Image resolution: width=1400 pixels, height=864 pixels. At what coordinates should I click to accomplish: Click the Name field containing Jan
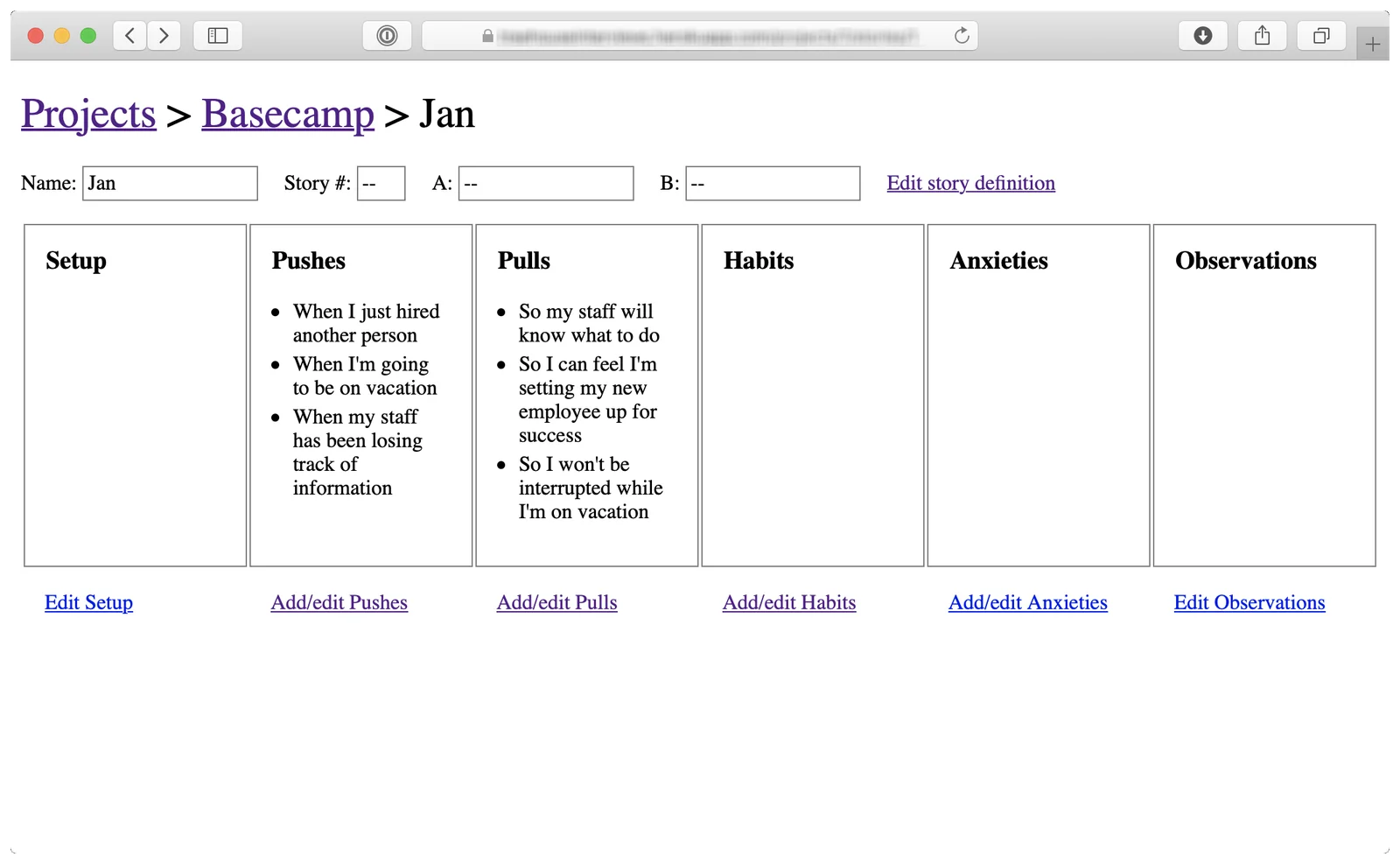(x=170, y=183)
